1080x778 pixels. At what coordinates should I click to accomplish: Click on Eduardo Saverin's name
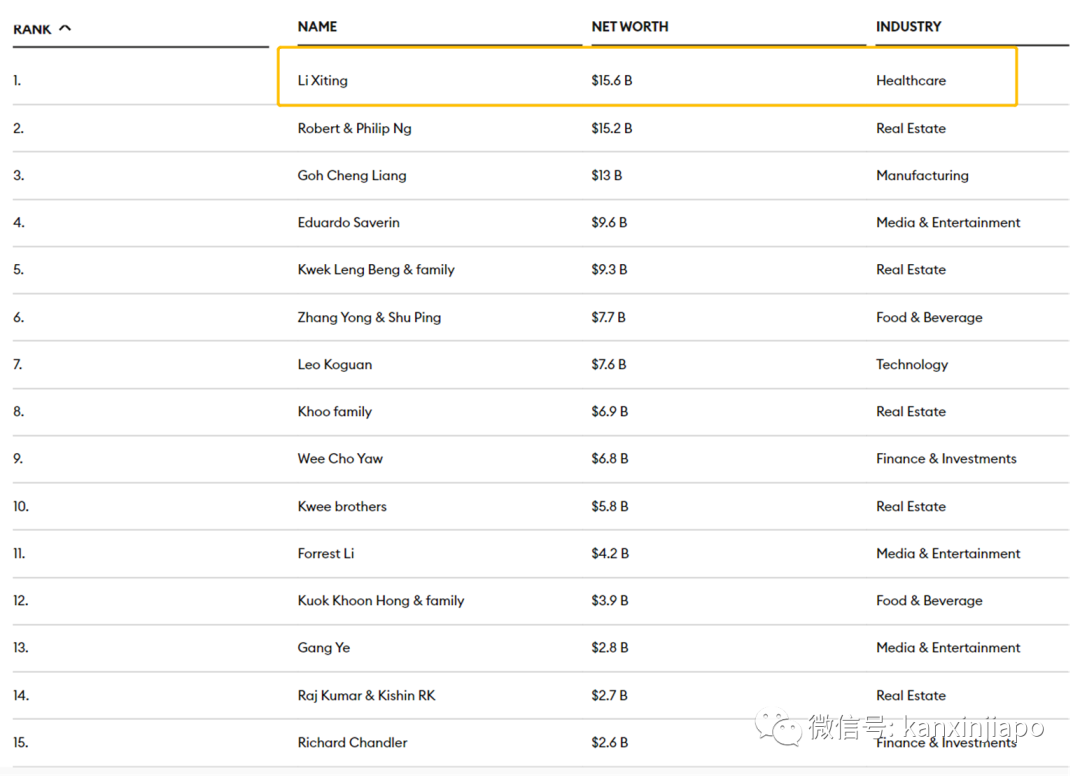pos(348,223)
